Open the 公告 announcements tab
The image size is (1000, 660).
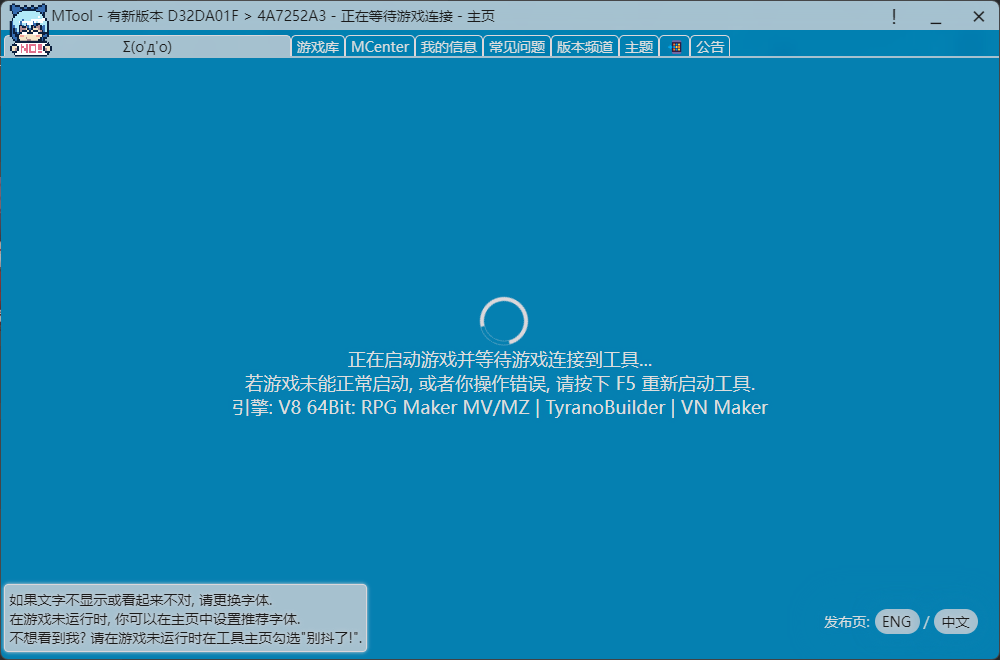(x=710, y=47)
